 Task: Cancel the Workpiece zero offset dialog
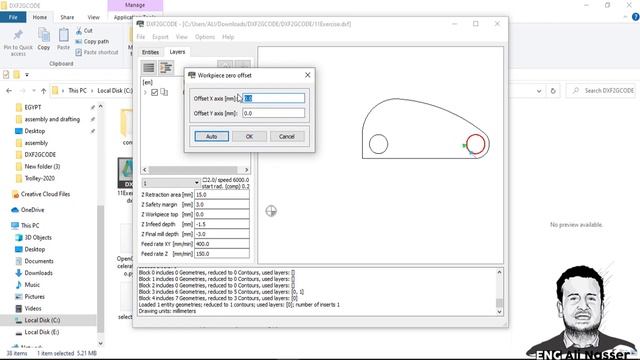click(x=287, y=136)
